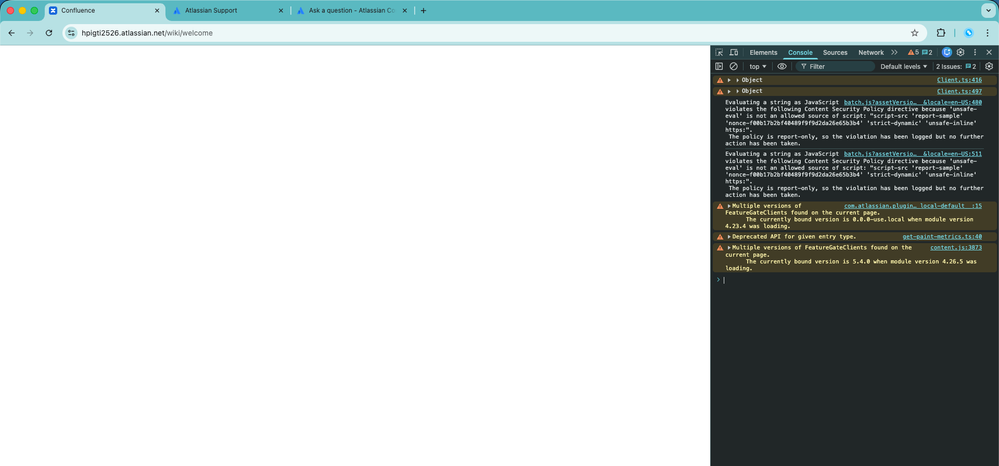This screenshot has width=999, height=466.
Task: Expand the FeatureGateClients warning linked to content.js:3873
Action: pos(729,247)
